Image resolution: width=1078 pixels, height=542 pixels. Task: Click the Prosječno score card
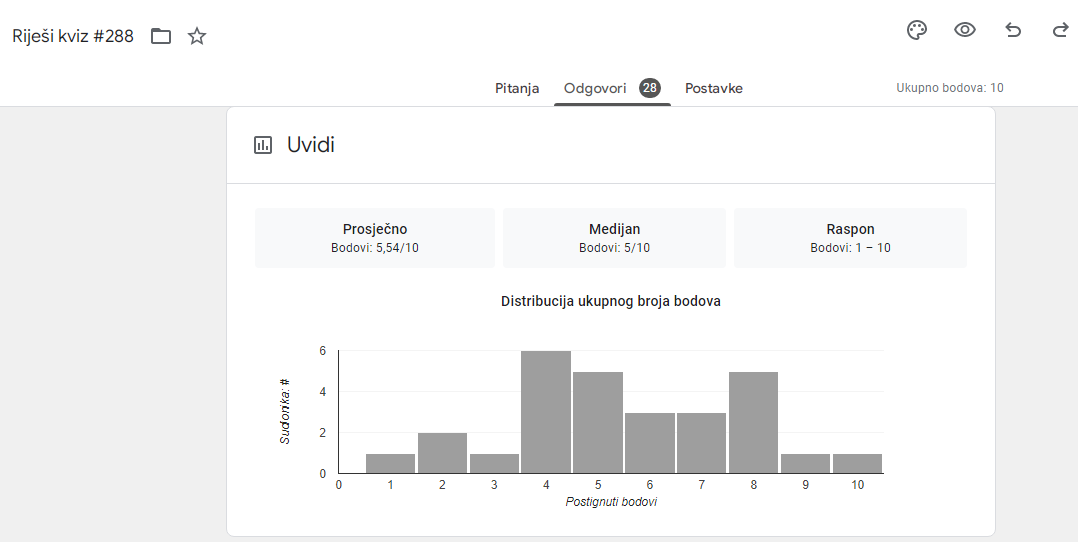pyautogui.click(x=375, y=238)
